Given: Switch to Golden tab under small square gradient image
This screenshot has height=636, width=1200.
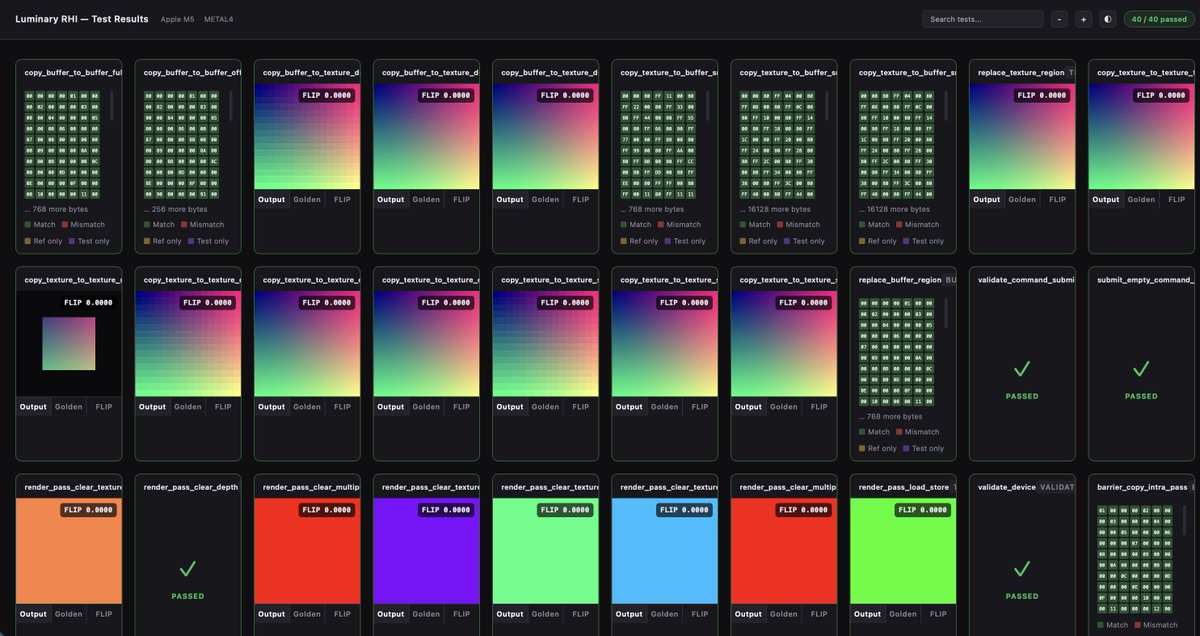Looking at the screenshot, I should pyautogui.click(x=69, y=407).
